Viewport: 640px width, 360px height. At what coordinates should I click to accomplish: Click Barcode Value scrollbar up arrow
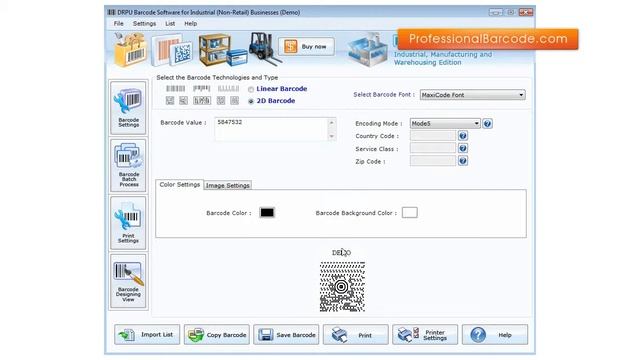(331, 122)
